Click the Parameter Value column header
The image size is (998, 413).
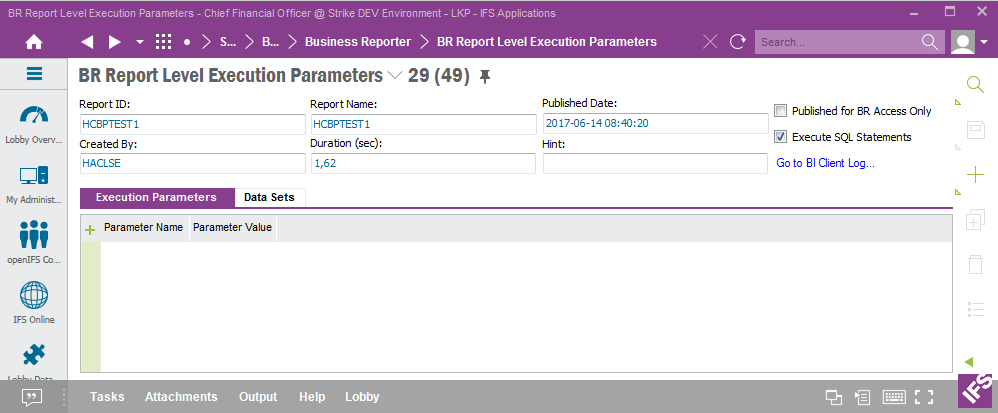tap(233, 227)
